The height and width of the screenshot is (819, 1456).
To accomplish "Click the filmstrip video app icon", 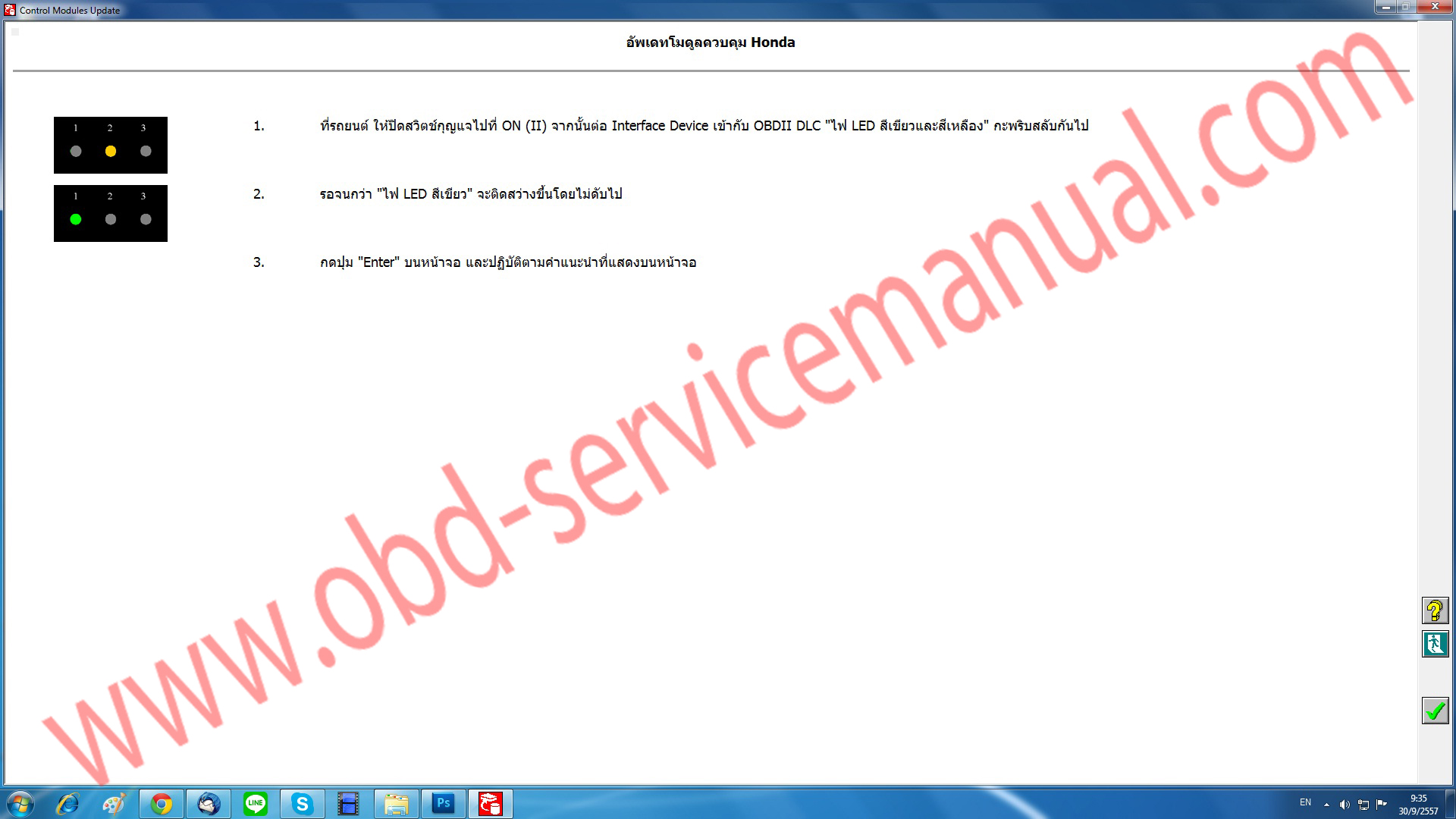I will (x=349, y=804).
